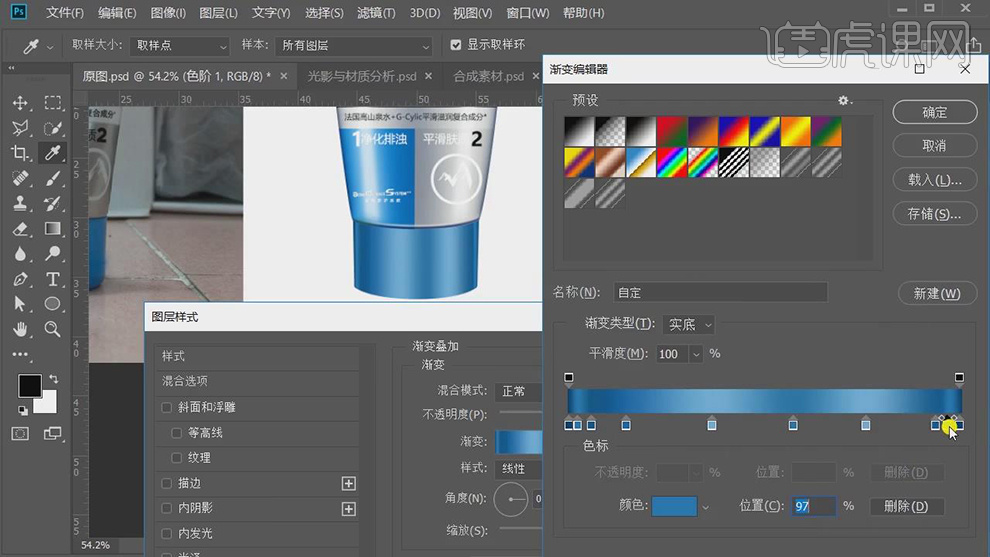Click the blue 颜色 color stop swatch
This screenshot has height=557, width=990.
click(x=674, y=506)
